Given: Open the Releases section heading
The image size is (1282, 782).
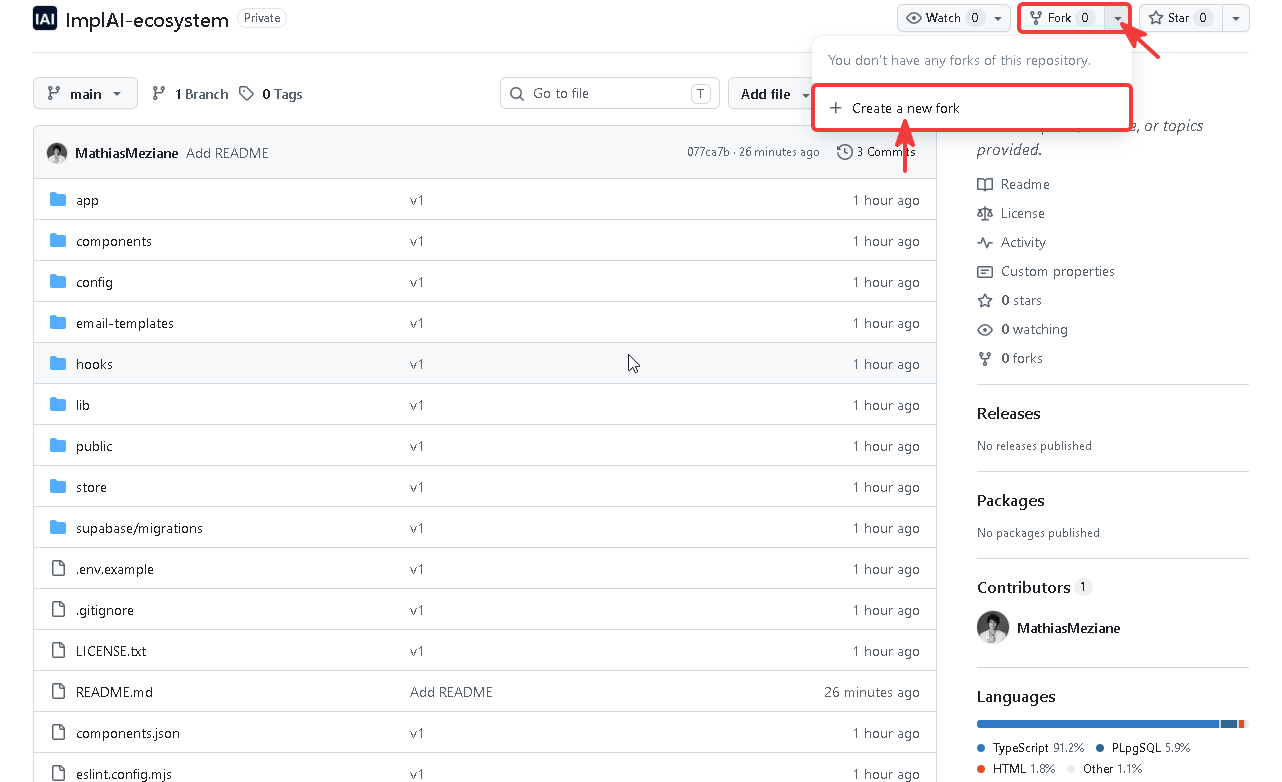Looking at the screenshot, I should pos(1008,413).
